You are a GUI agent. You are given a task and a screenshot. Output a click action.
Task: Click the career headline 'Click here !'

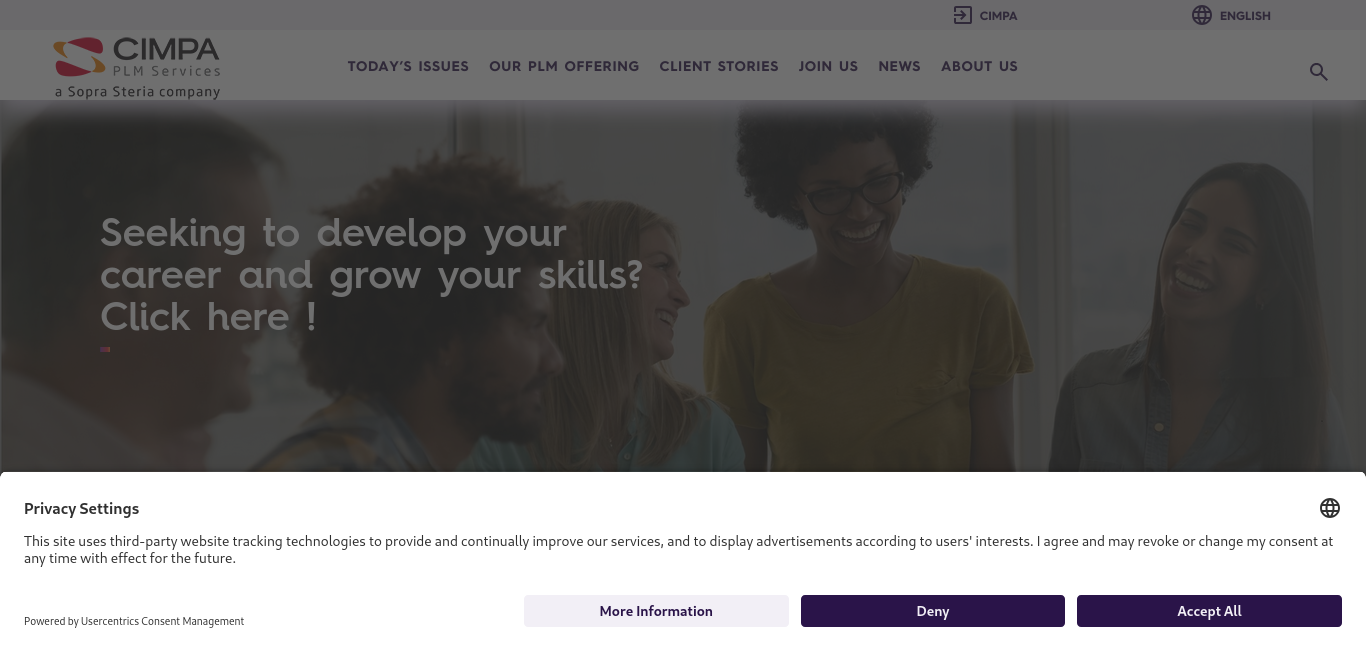coord(208,317)
